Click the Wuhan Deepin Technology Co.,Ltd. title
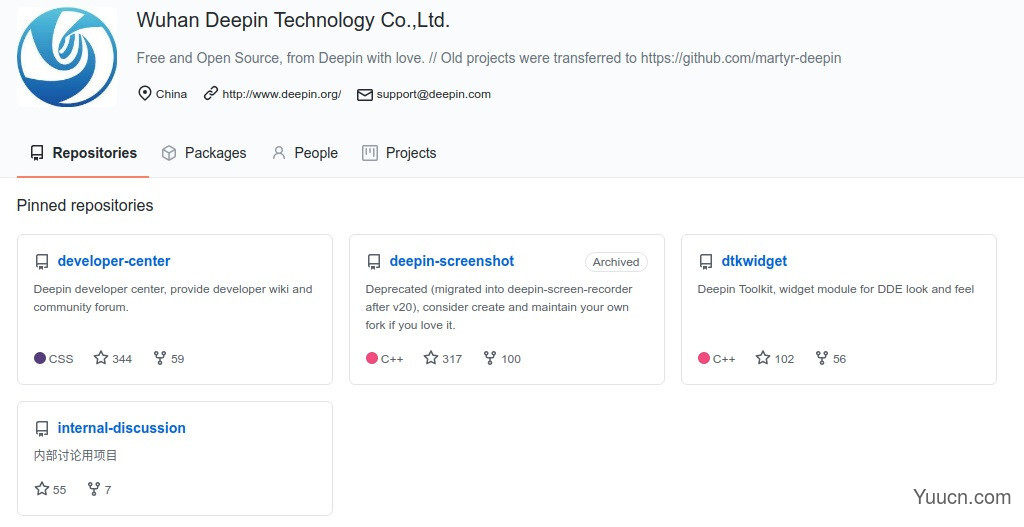 click(x=293, y=20)
